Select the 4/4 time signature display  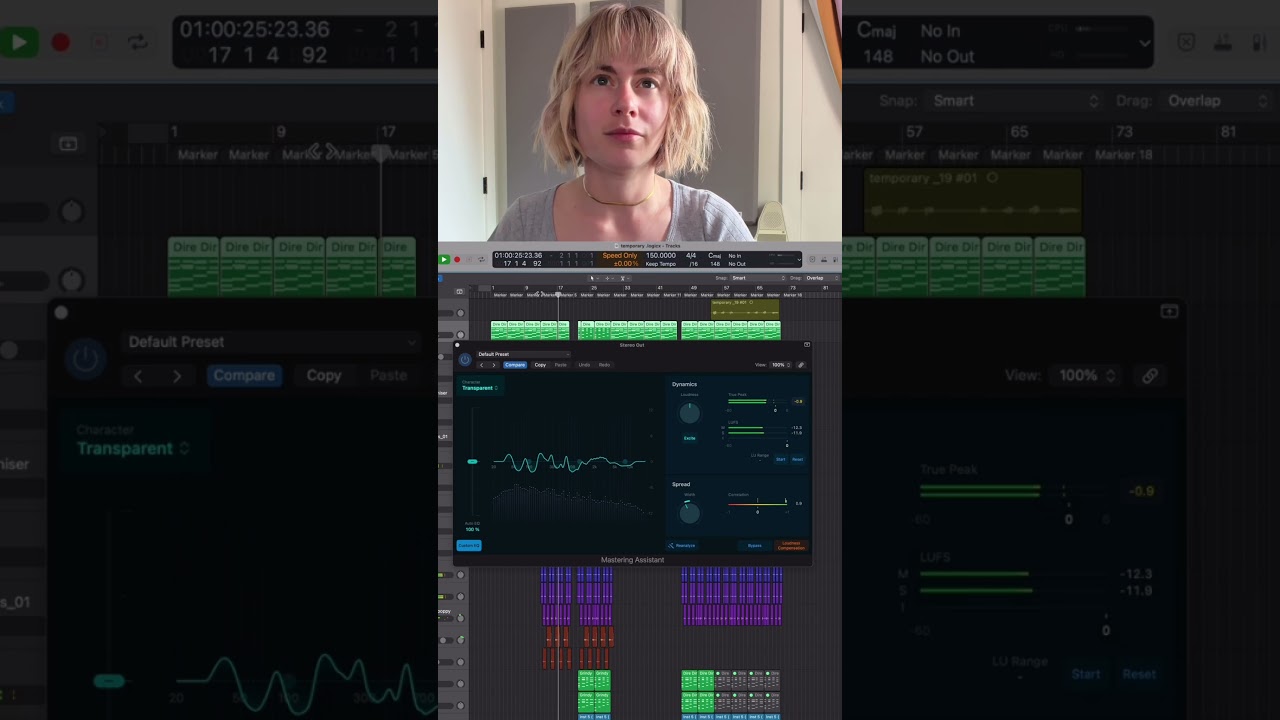tap(691, 255)
